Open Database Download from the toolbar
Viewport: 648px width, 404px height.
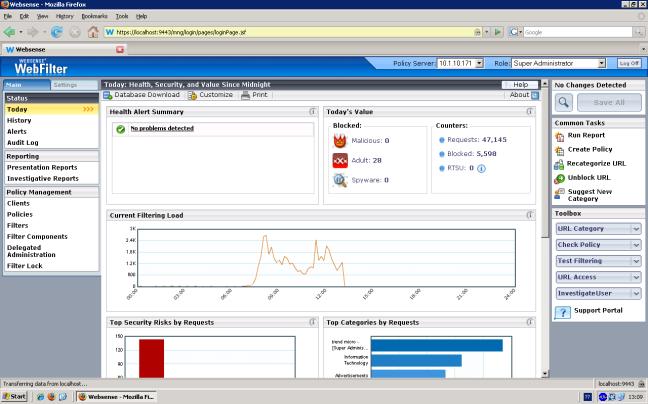142,95
